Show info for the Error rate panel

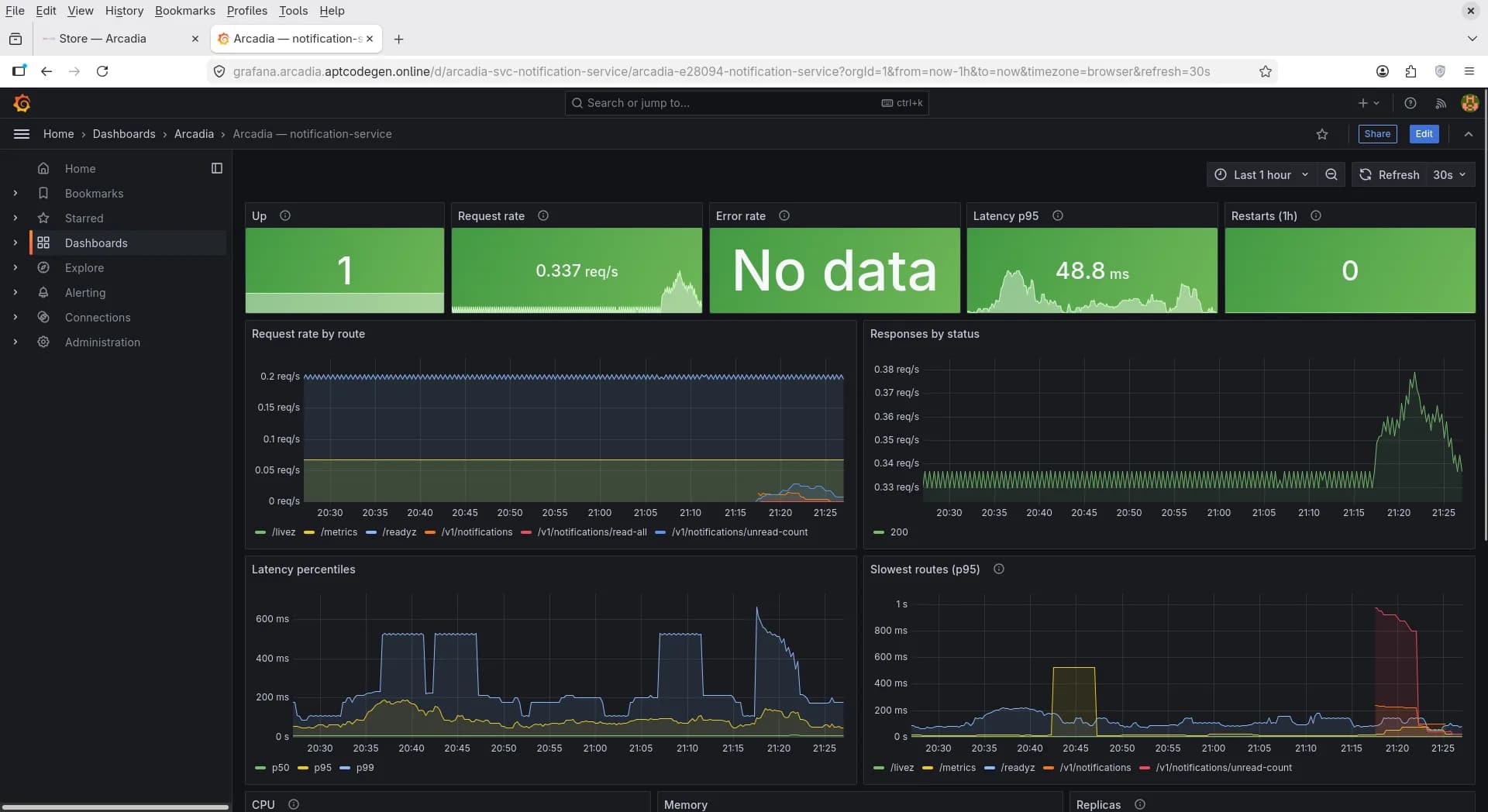click(x=784, y=216)
